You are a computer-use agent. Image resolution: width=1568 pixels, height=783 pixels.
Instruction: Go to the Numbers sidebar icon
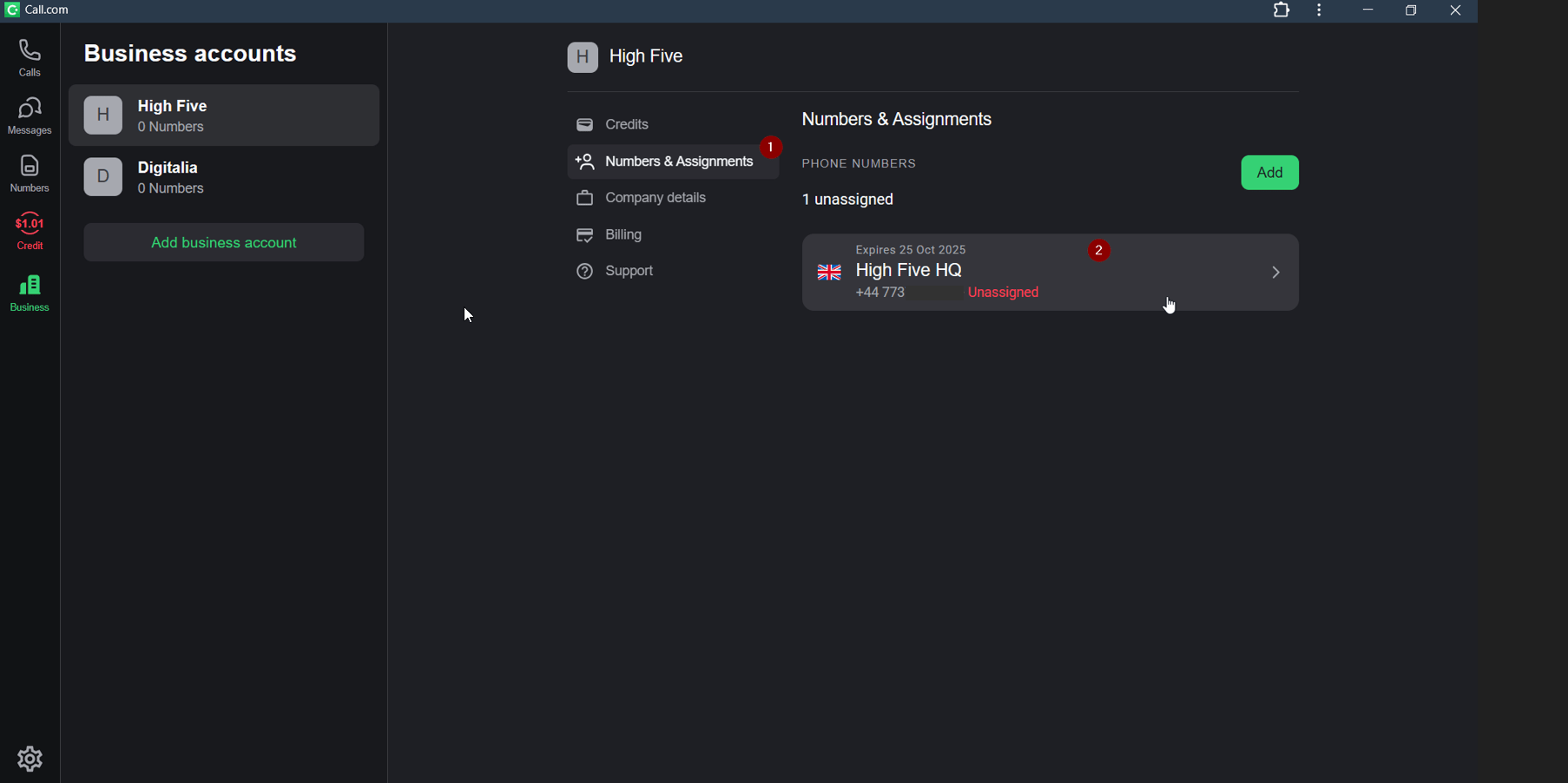pyautogui.click(x=30, y=174)
